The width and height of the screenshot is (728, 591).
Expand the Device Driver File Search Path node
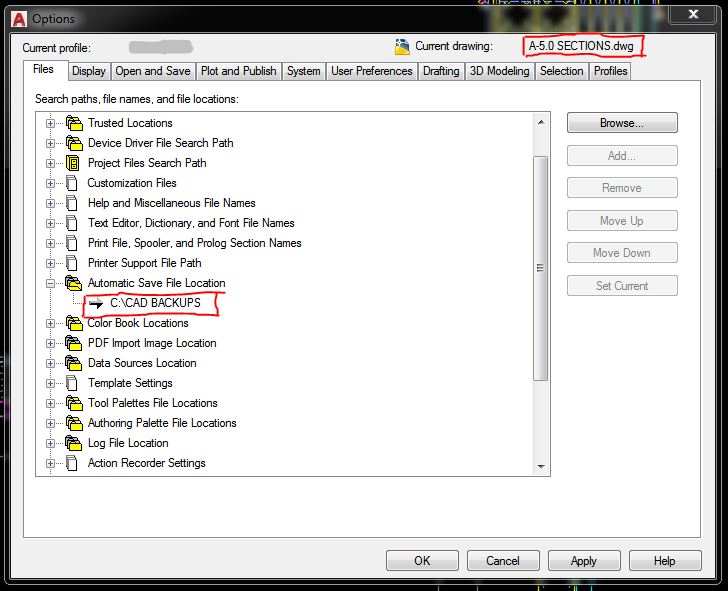pos(50,143)
